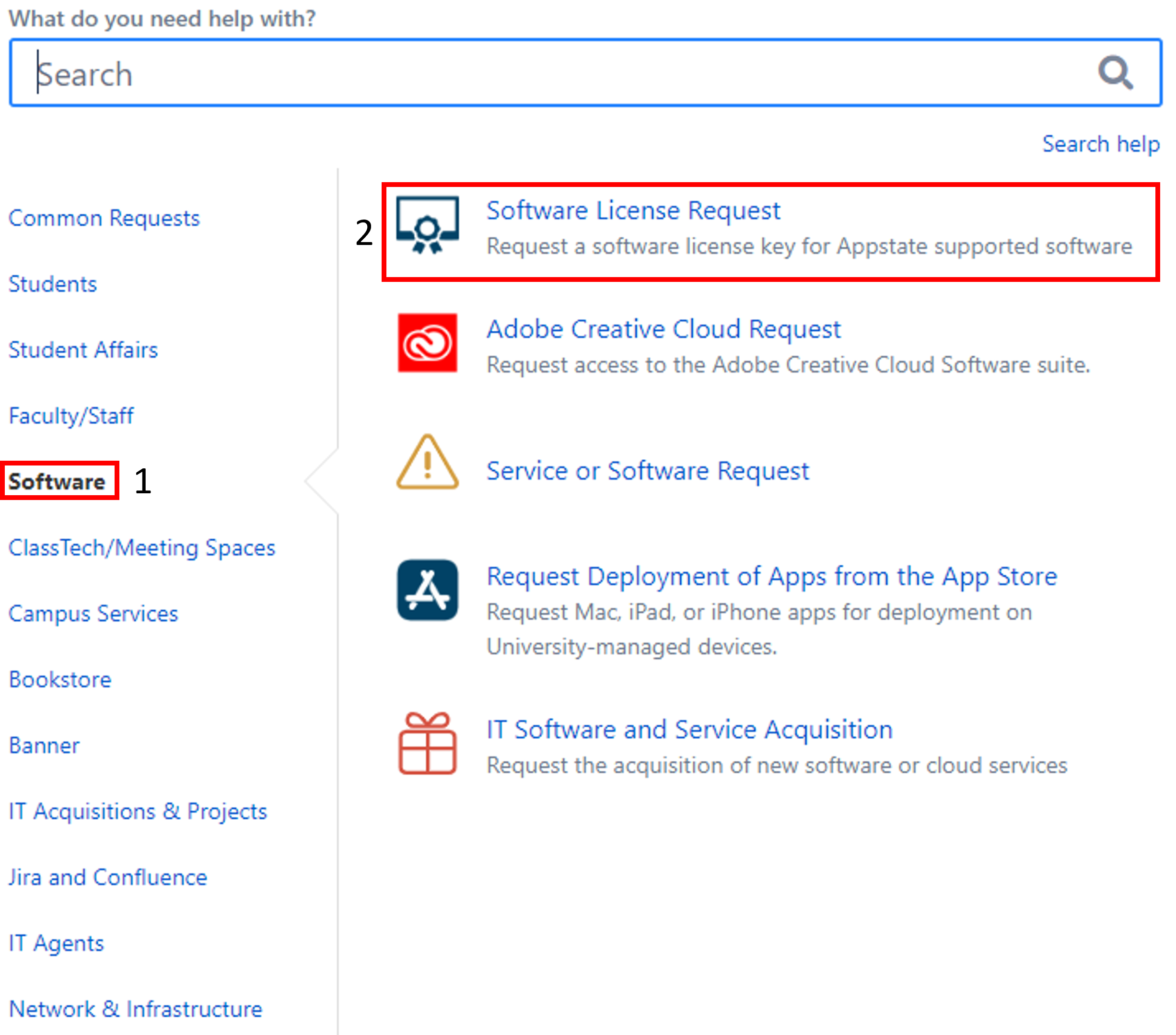Click the Adobe Creative Cloud red icon

427,343
